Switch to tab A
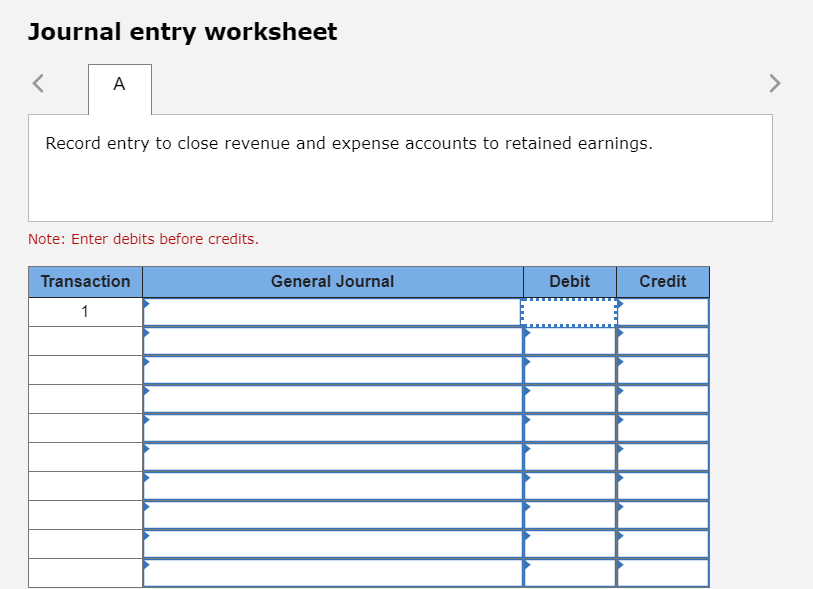Viewport: 813px width, 589px height. 119,88
